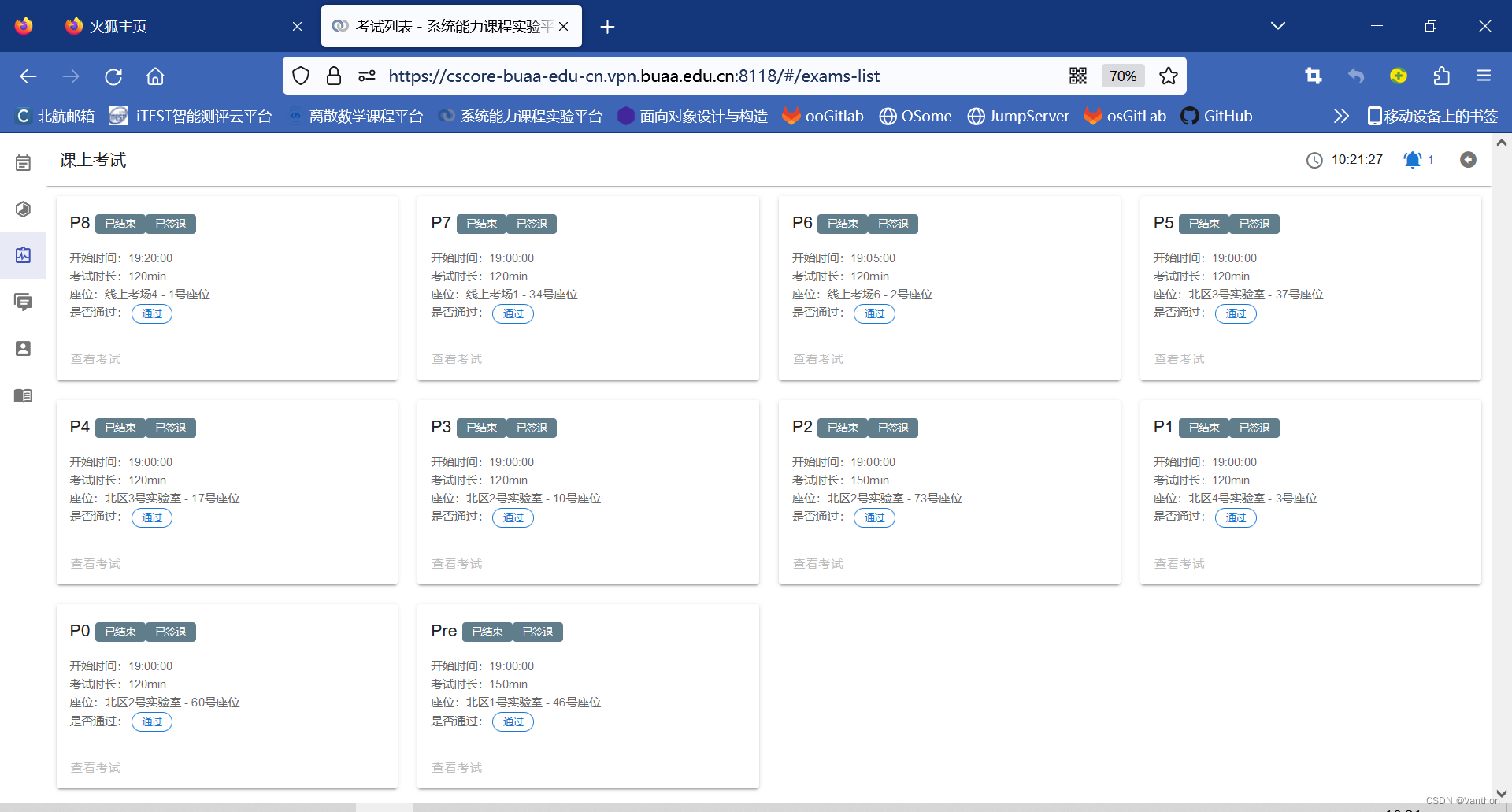This screenshot has width=1512, height=812.
Task: Click the screenshot crop toolbar icon
Action: point(1313,76)
